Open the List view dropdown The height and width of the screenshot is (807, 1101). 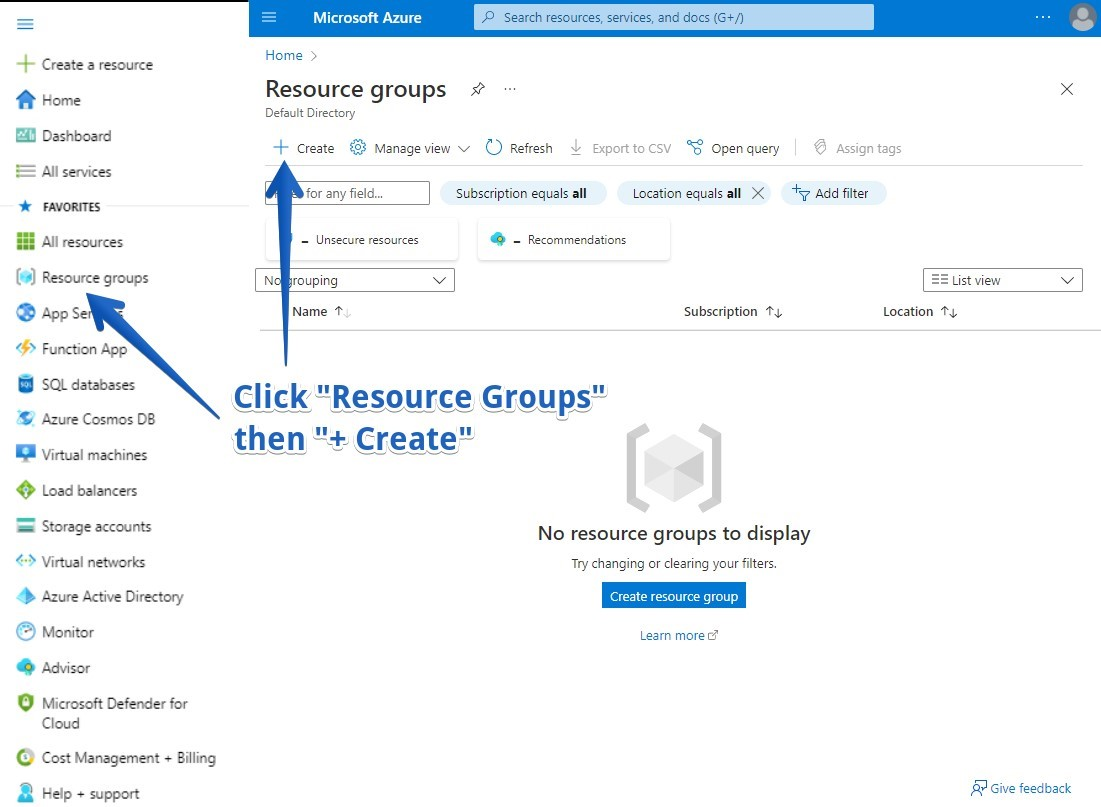[x=1002, y=281]
